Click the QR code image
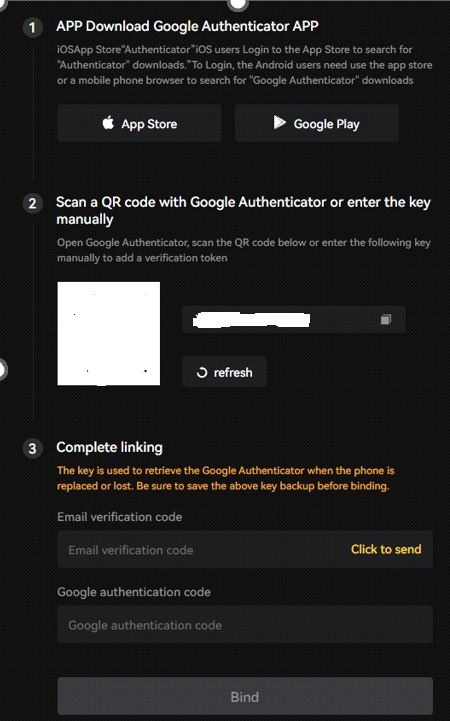Screen dimensions: 450x721 coord(108,333)
